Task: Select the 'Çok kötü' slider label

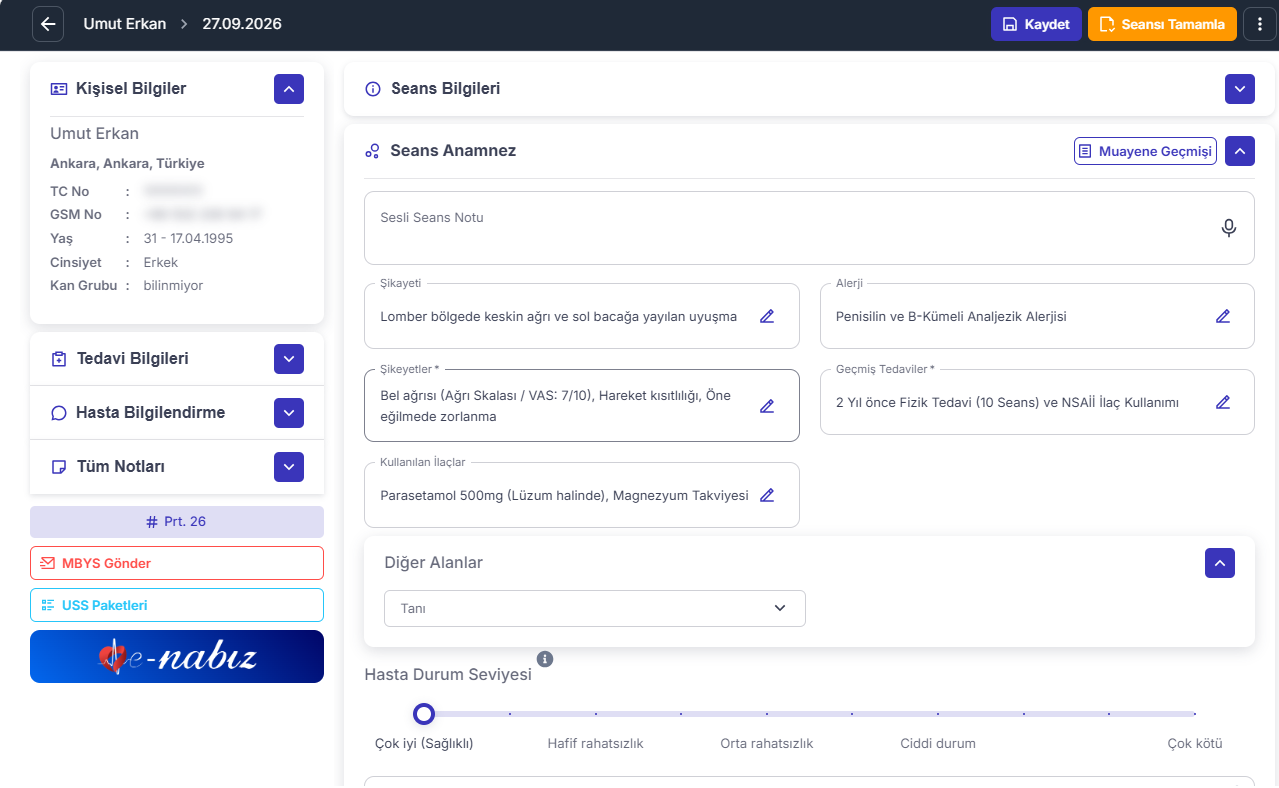Action: click(x=1195, y=744)
